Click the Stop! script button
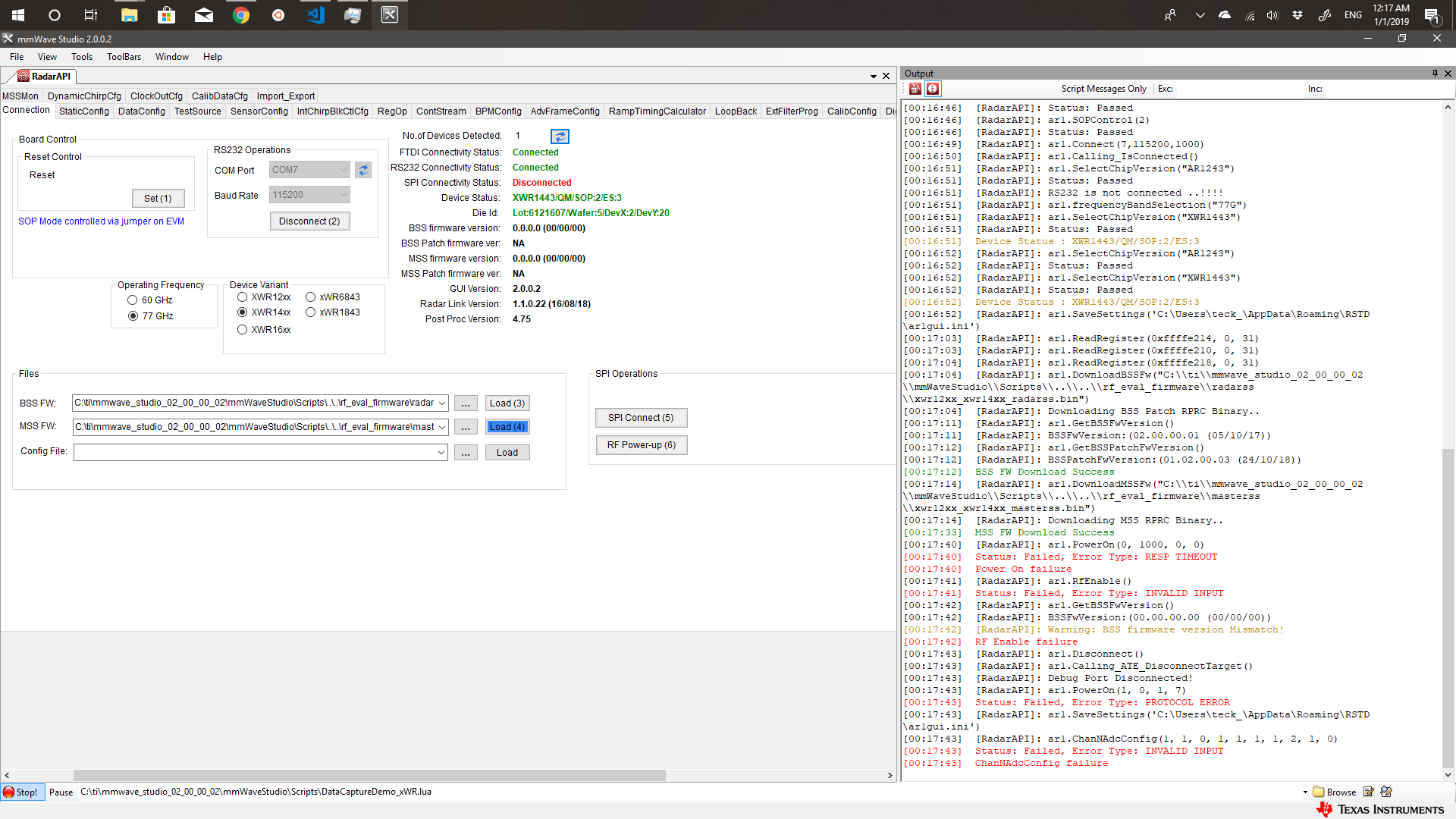This screenshot has height=819, width=1456. coord(21,792)
